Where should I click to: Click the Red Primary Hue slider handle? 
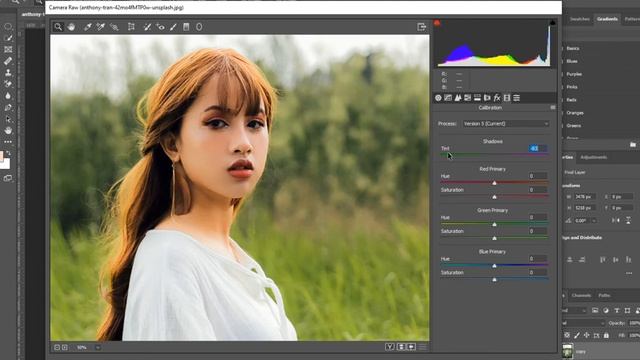[x=494, y=183]
